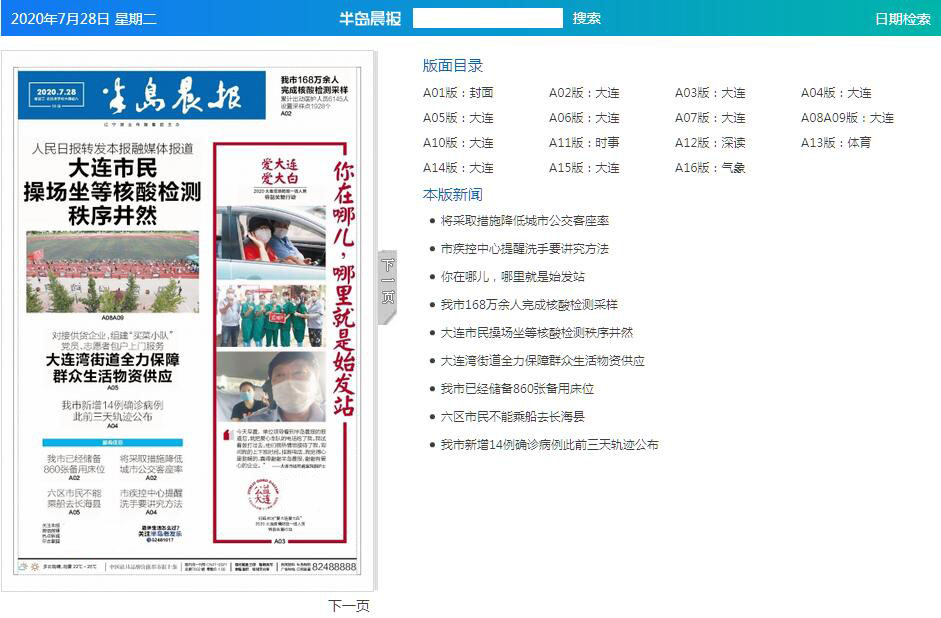Open the A16版：气象 weather page

[x=710, y=168]
